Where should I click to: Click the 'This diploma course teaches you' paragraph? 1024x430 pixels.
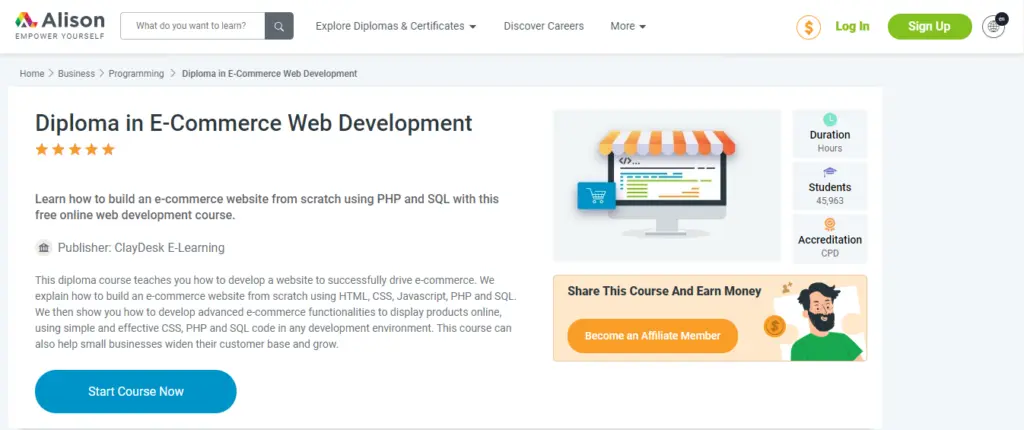pyautogui.click(x=276, y=312)
